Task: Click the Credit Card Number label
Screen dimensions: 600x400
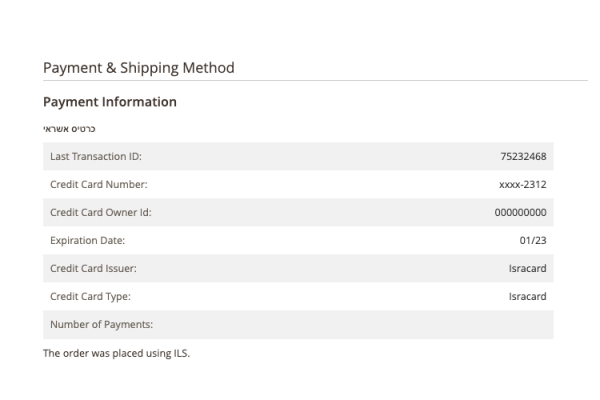Action: (x=98, y=184)
